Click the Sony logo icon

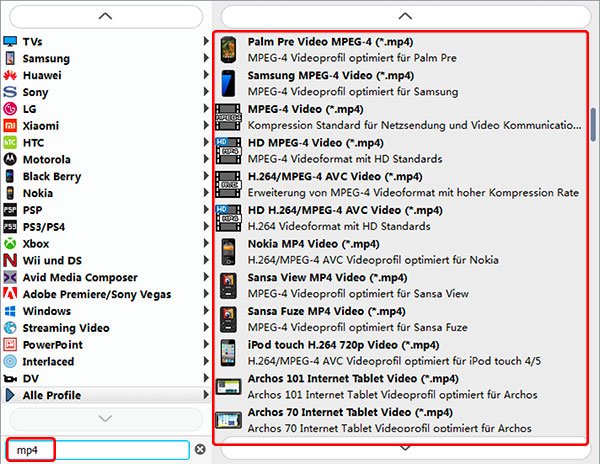point(10,92)
